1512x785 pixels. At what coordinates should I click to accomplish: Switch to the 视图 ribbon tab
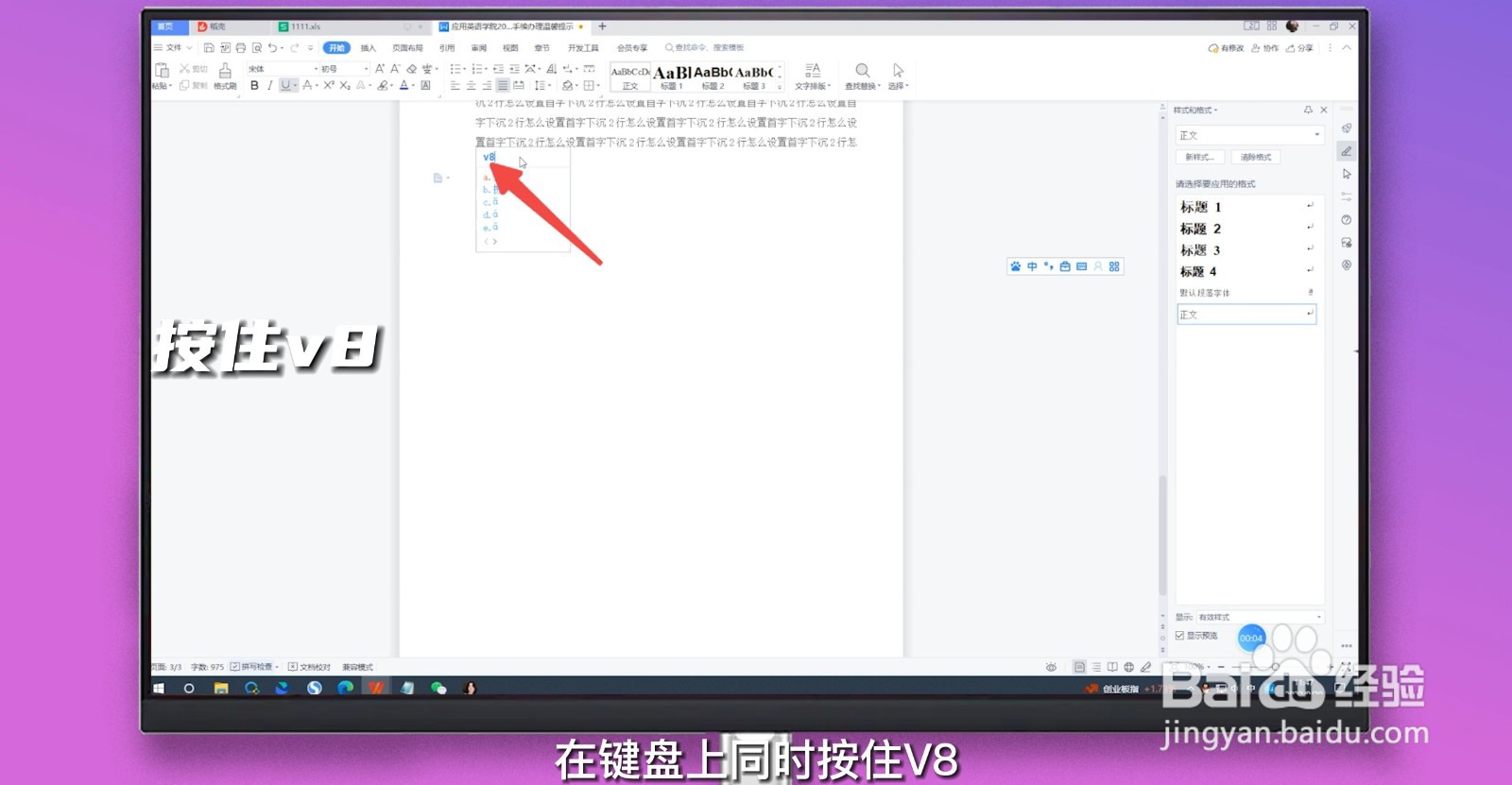(x=510, y=47)
